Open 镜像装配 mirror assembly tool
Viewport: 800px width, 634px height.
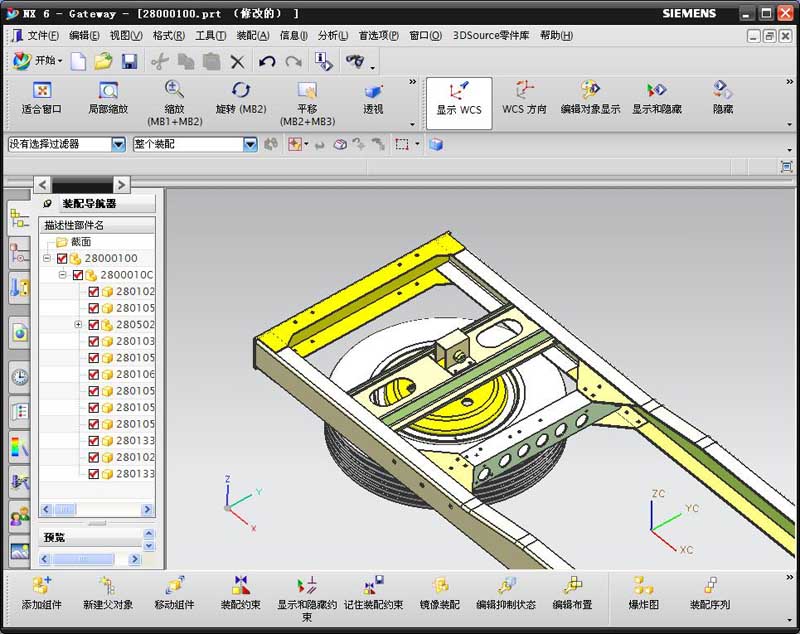(440, 586)
